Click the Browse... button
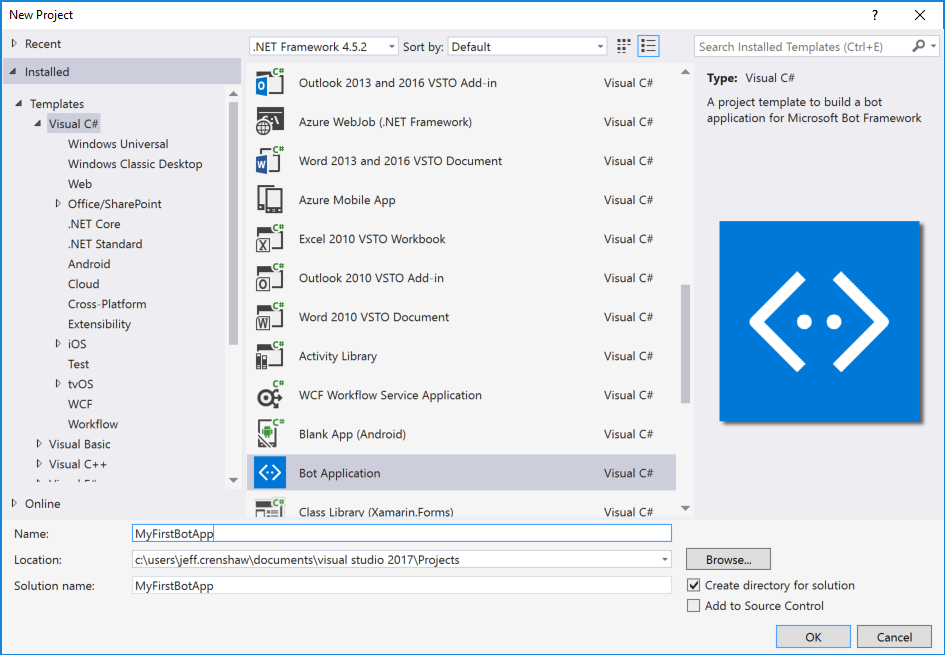 point(728,559)
